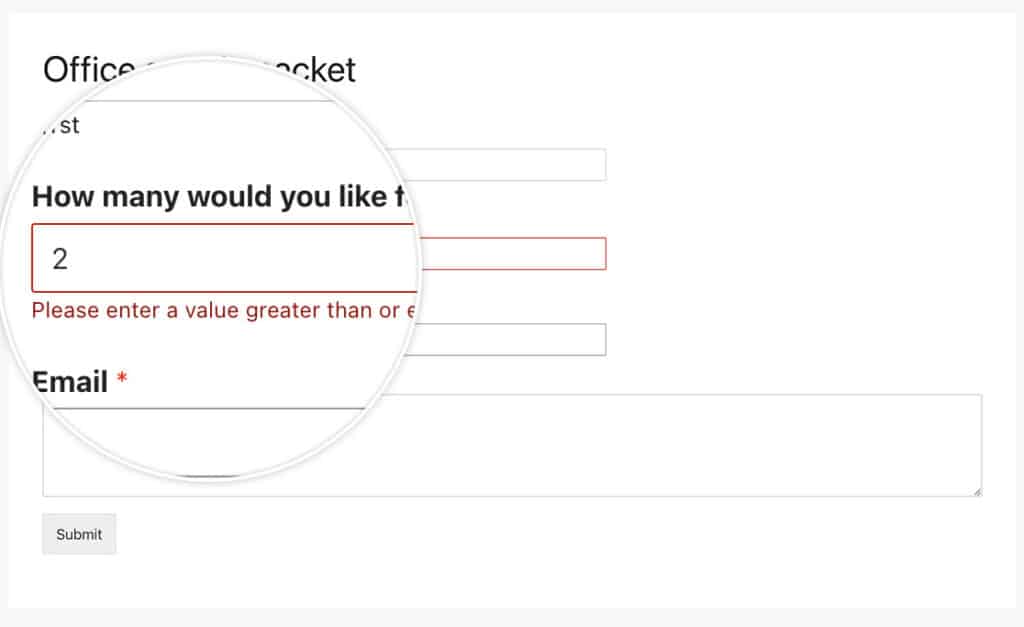
Task: Select the heading ending in 'acket'
Action: [x=200, y=70]
